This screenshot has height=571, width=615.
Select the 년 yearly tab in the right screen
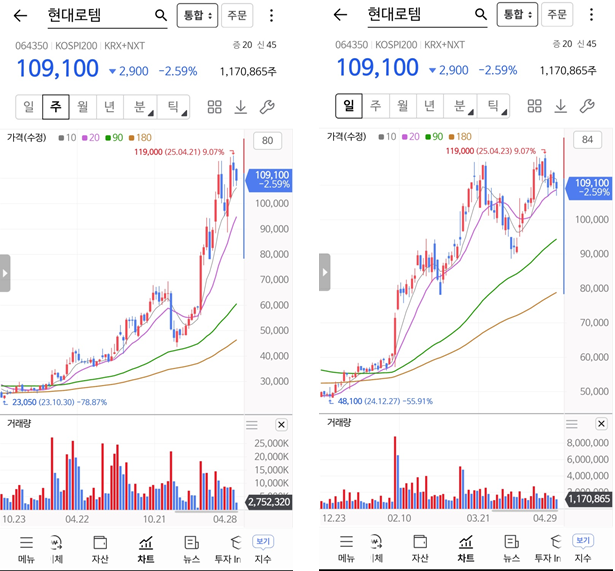(x=429, y=106)
